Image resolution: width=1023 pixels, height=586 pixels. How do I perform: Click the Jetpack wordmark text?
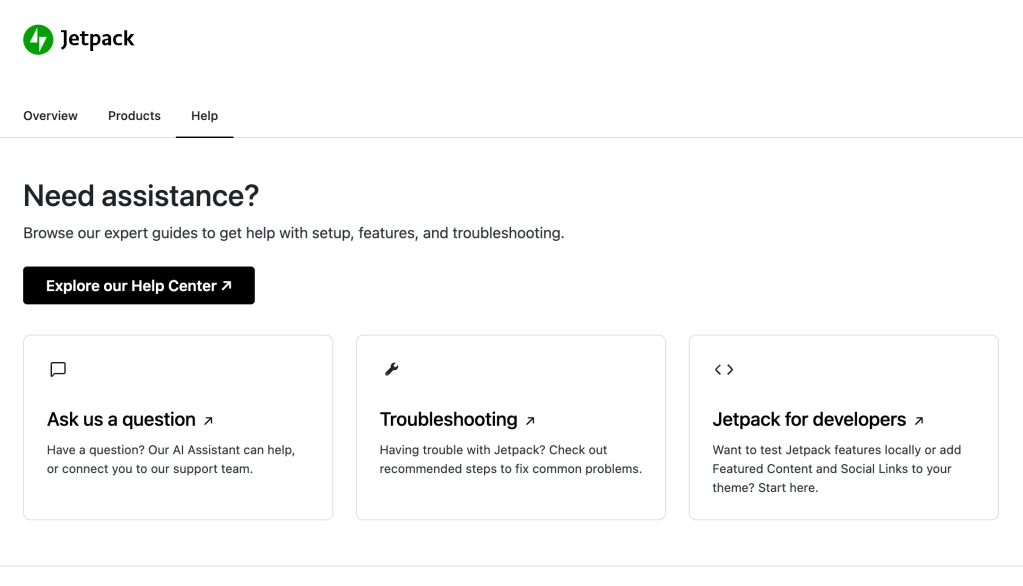coord(97,40)
